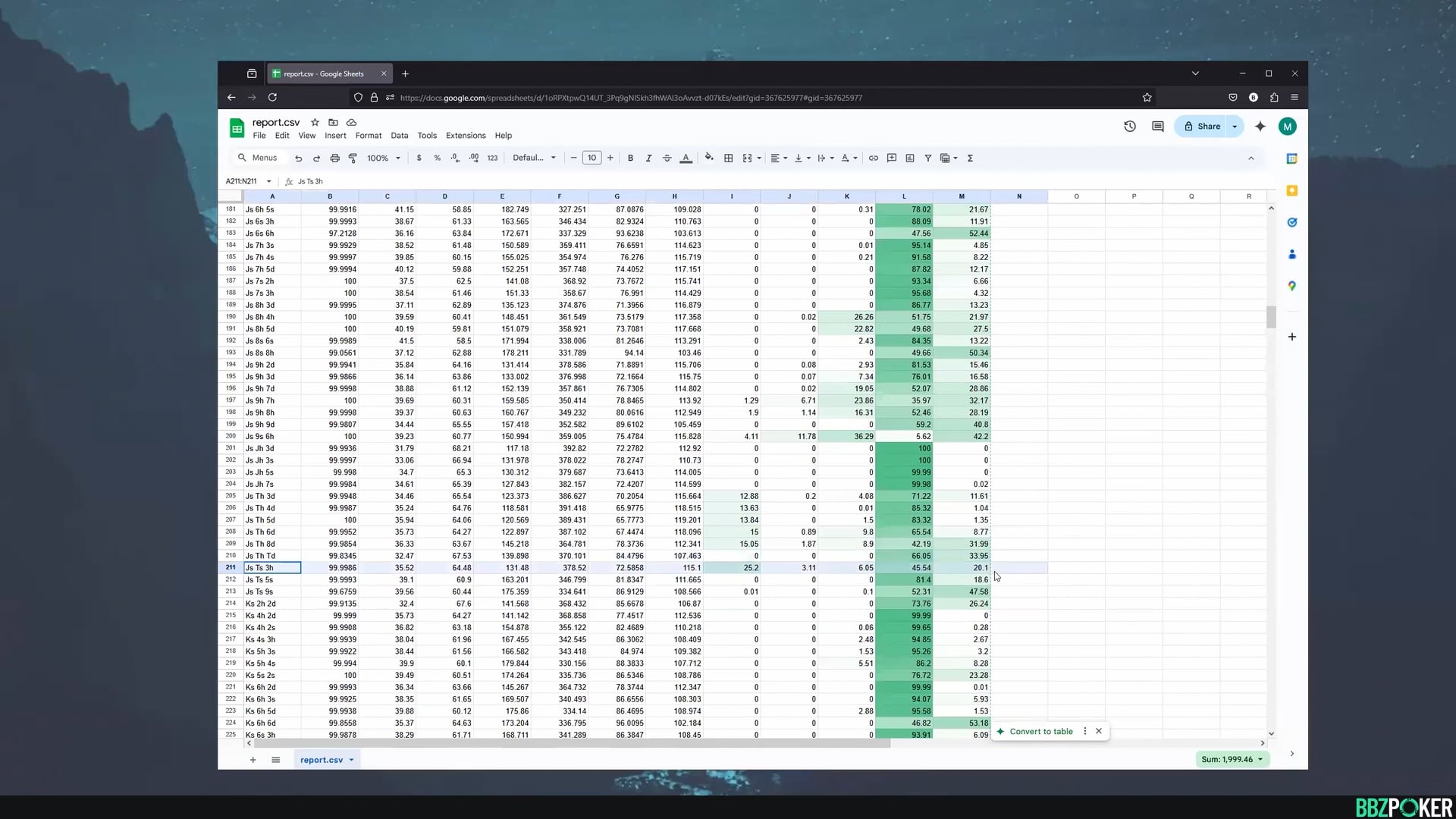Click the Gemini sparkle icon
The image size is (1456, 819).
1260,127
